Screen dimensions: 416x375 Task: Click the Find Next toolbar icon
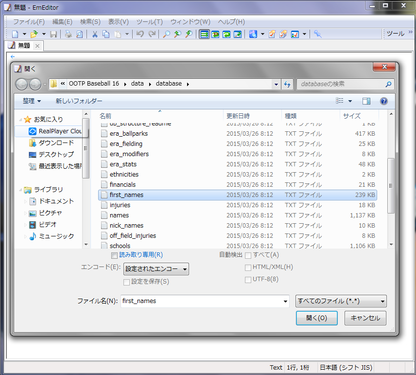(177, 34)
